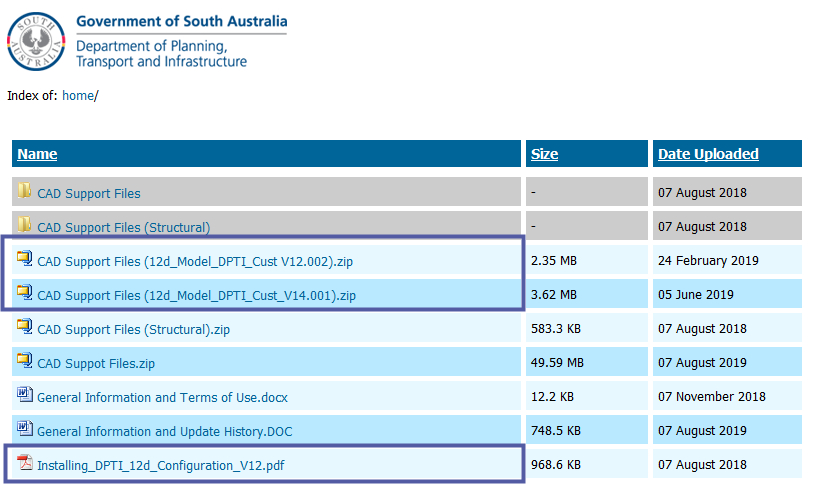Click zip icon for 12d_Model_DPTI_Cust V12.002

coord(25,260)
